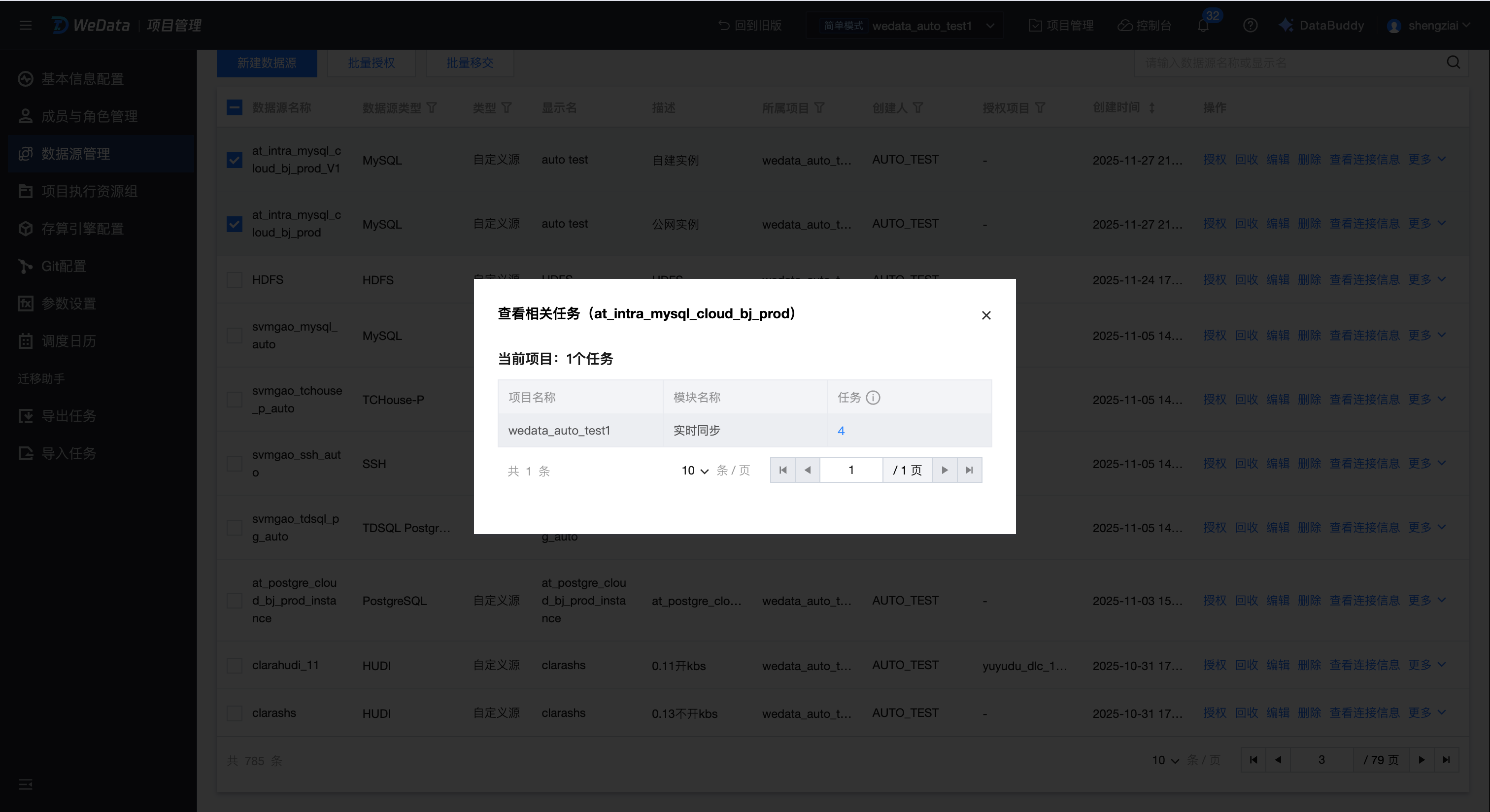Open the dialog's 10 条/页 page size dropdown
This screenshot has width=1490, height=812.
tap(695, 471)
